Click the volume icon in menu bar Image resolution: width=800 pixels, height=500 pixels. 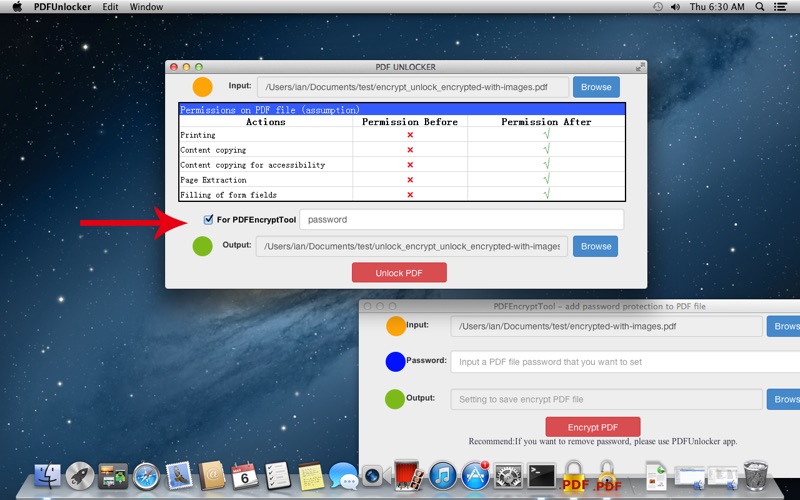(x=676, y=7)
